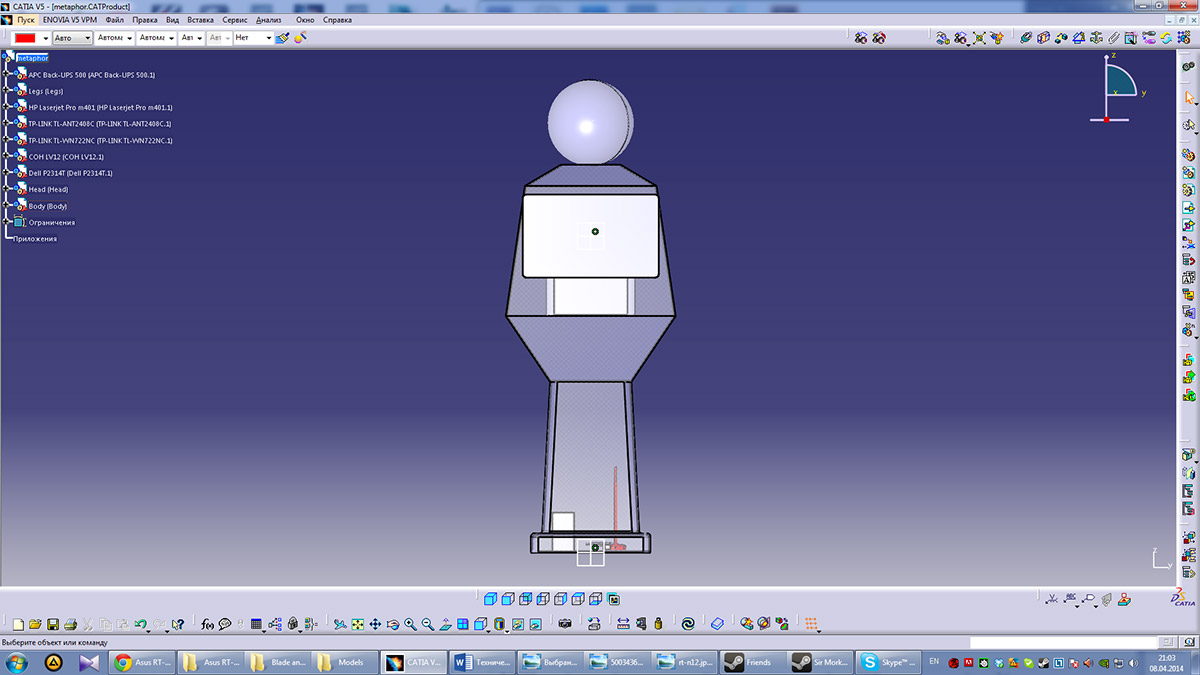This screenshot has height=675, width=1200.
Task: Activate the Pan view tool
Action: pos(375,624)
